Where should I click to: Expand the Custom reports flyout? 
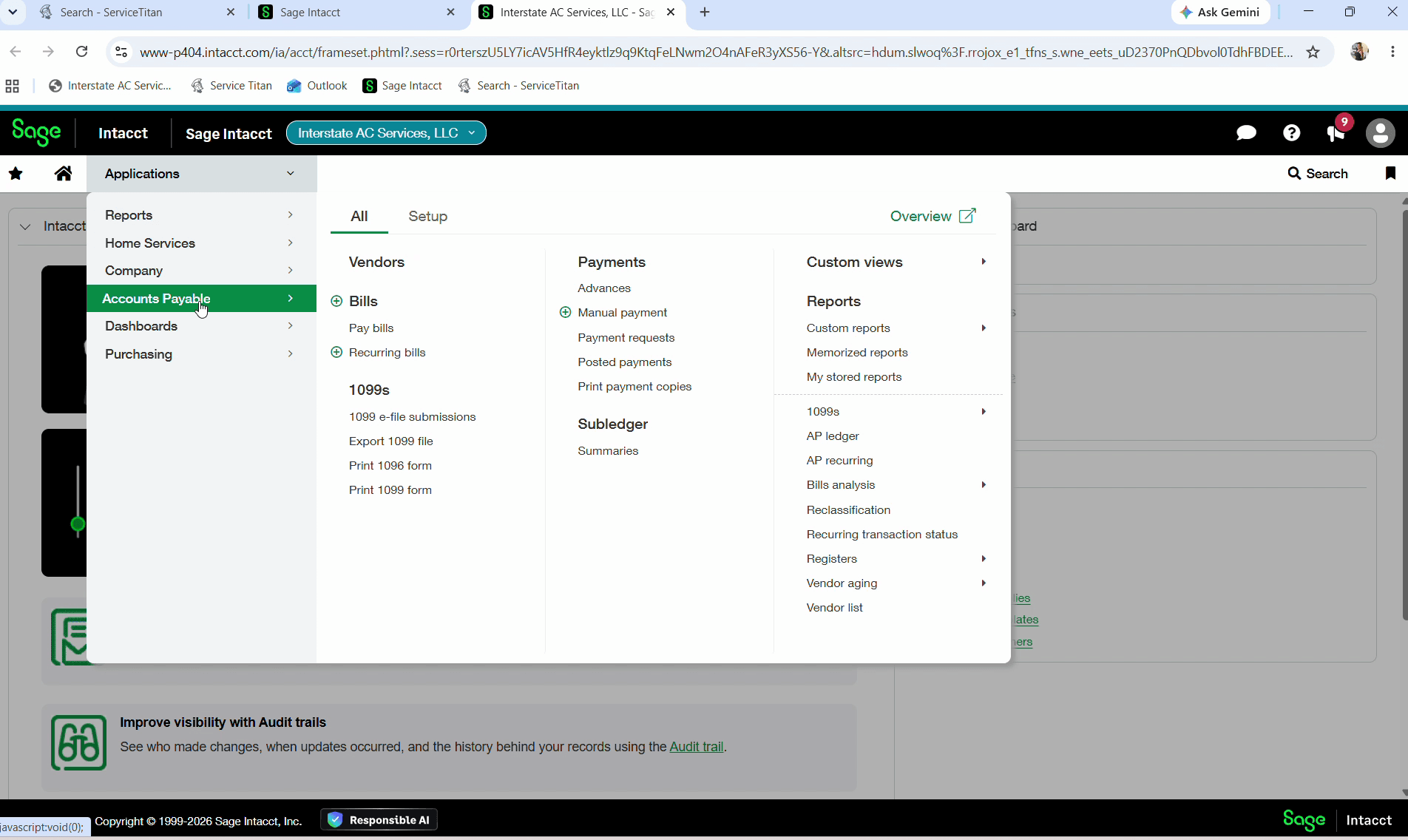[984, 328]
